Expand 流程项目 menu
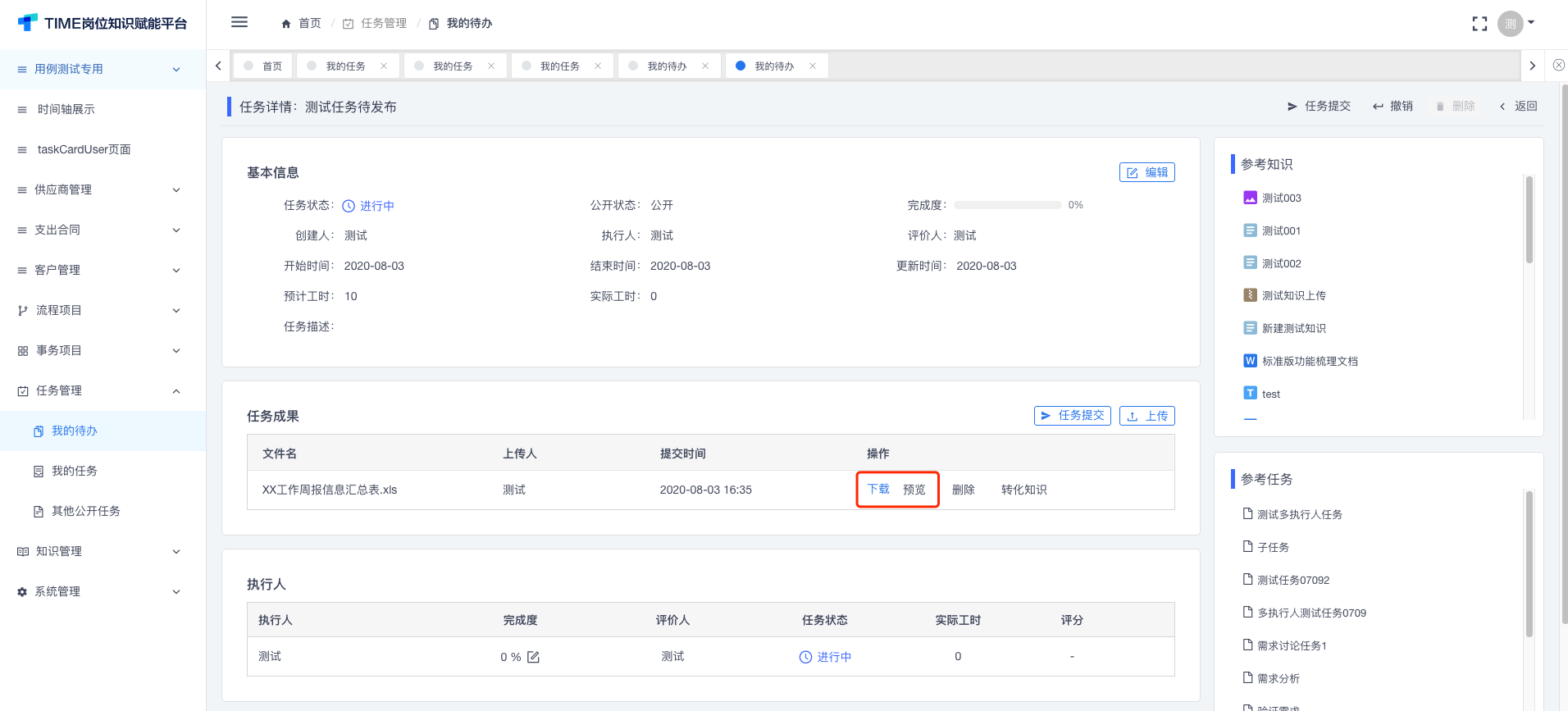 tap(103, 310)
